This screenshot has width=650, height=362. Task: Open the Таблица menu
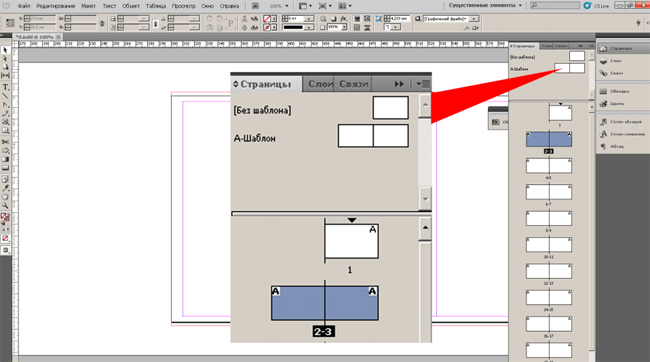[156, 6]
